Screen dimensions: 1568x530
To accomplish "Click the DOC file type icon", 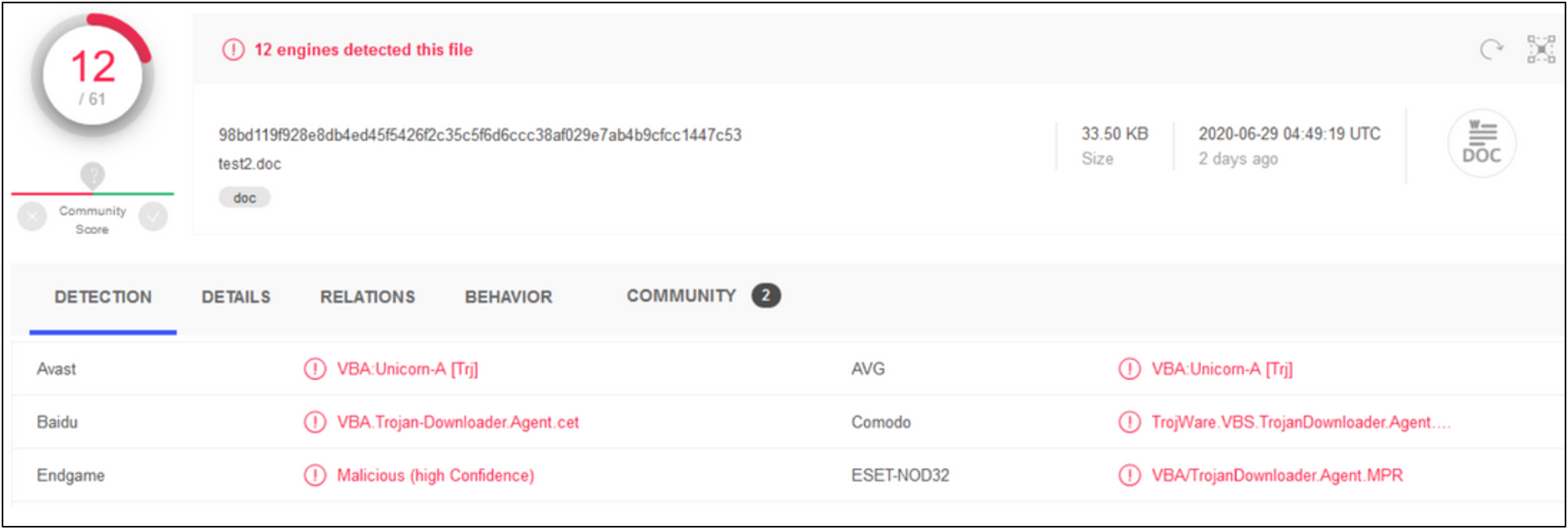I will (1481, 144).
